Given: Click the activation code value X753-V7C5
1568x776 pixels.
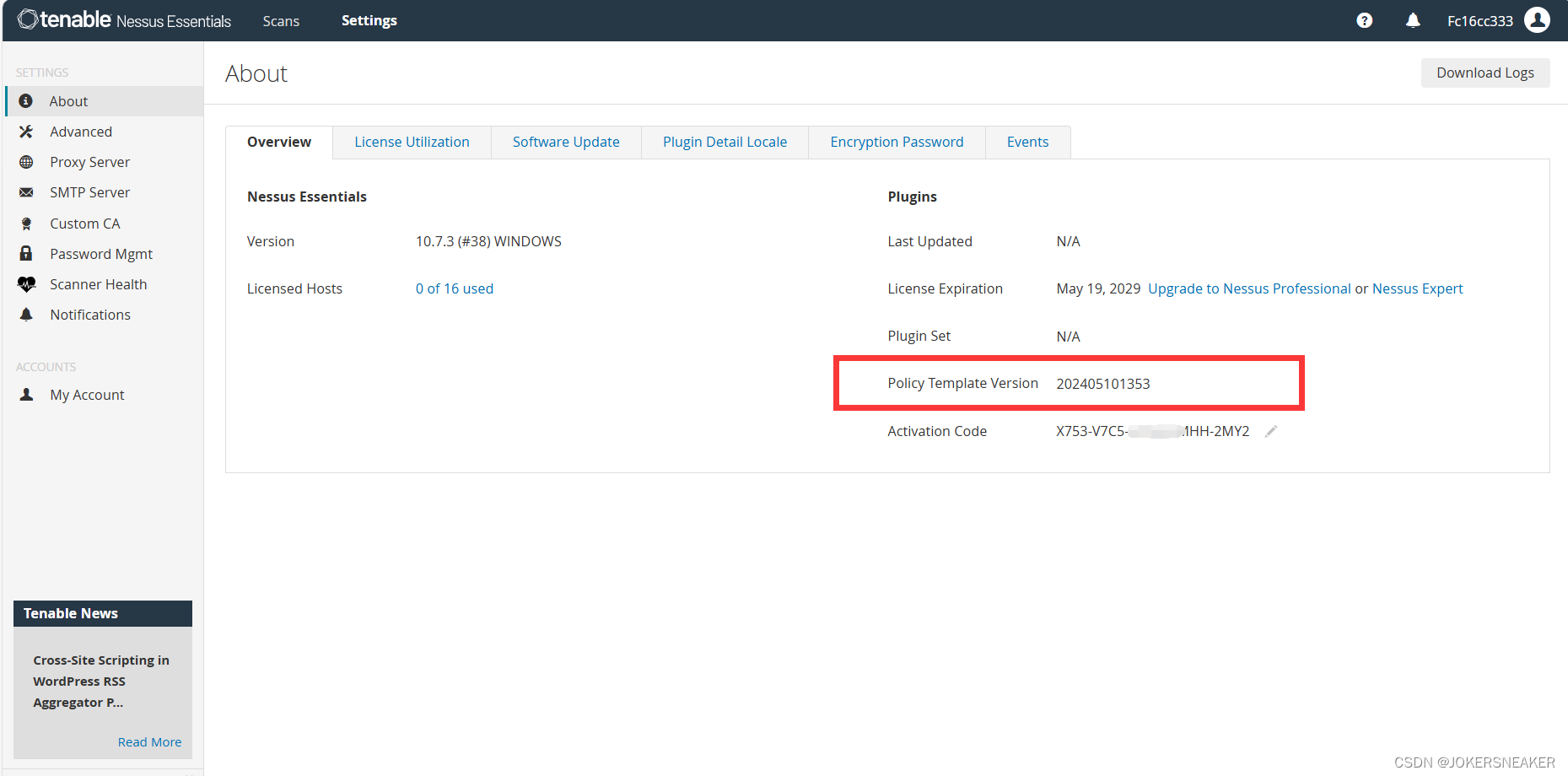Looking at the screenshot, I should point(1152,431).
